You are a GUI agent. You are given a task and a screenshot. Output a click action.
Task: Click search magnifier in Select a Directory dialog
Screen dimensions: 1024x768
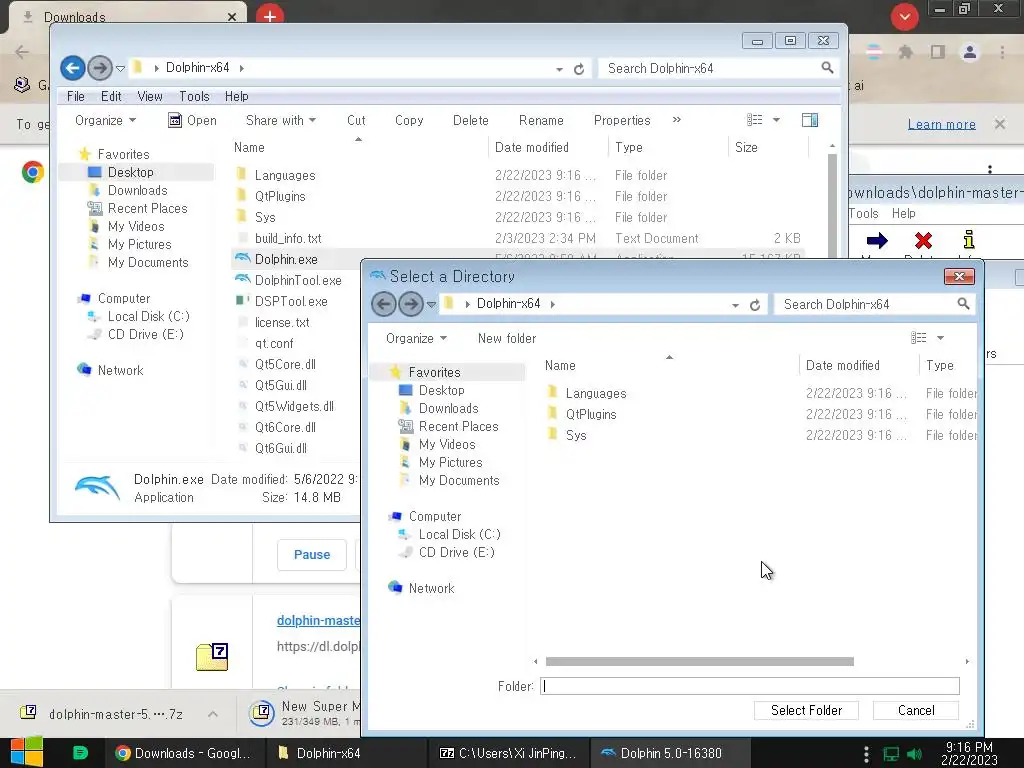click(x=963, y=304)
